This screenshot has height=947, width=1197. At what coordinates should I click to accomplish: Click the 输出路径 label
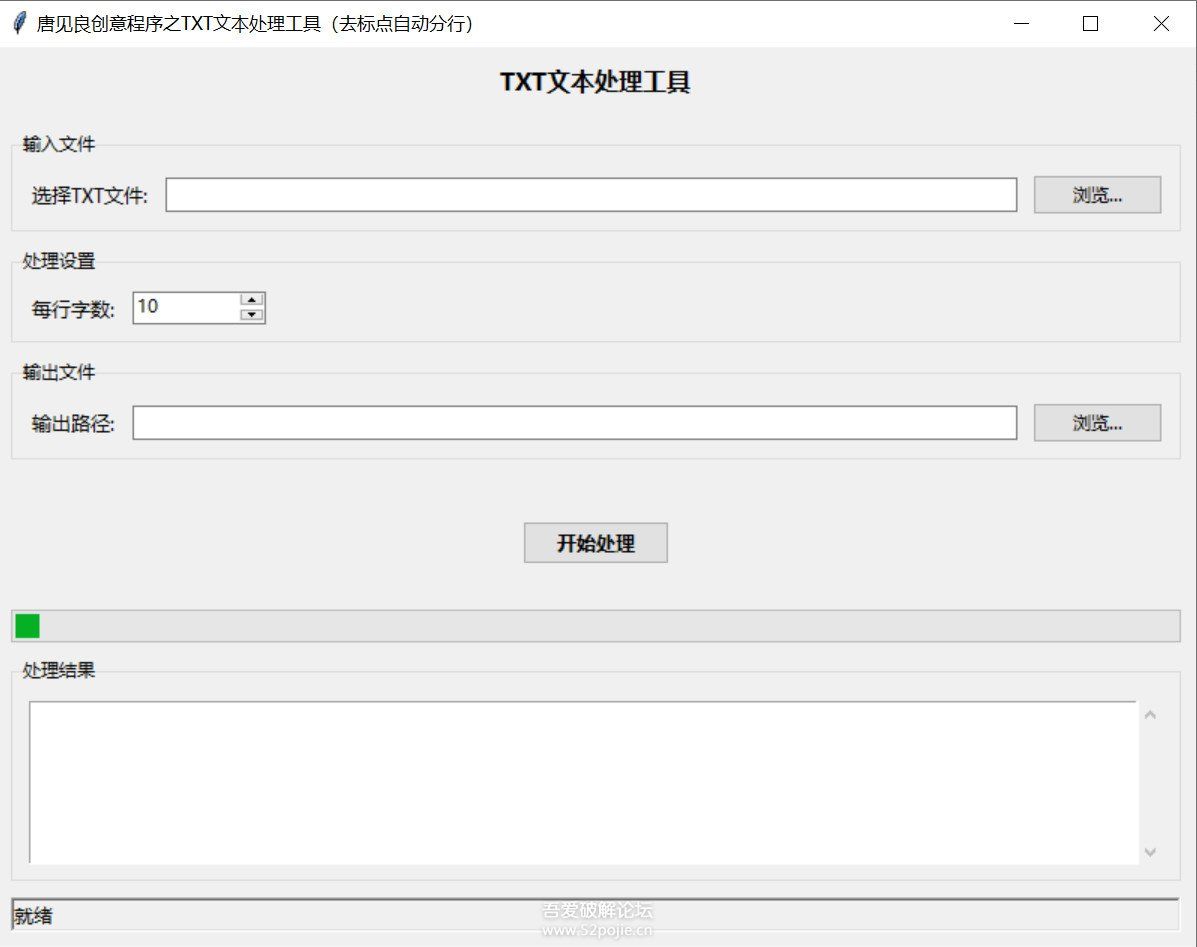click(73, 424)
